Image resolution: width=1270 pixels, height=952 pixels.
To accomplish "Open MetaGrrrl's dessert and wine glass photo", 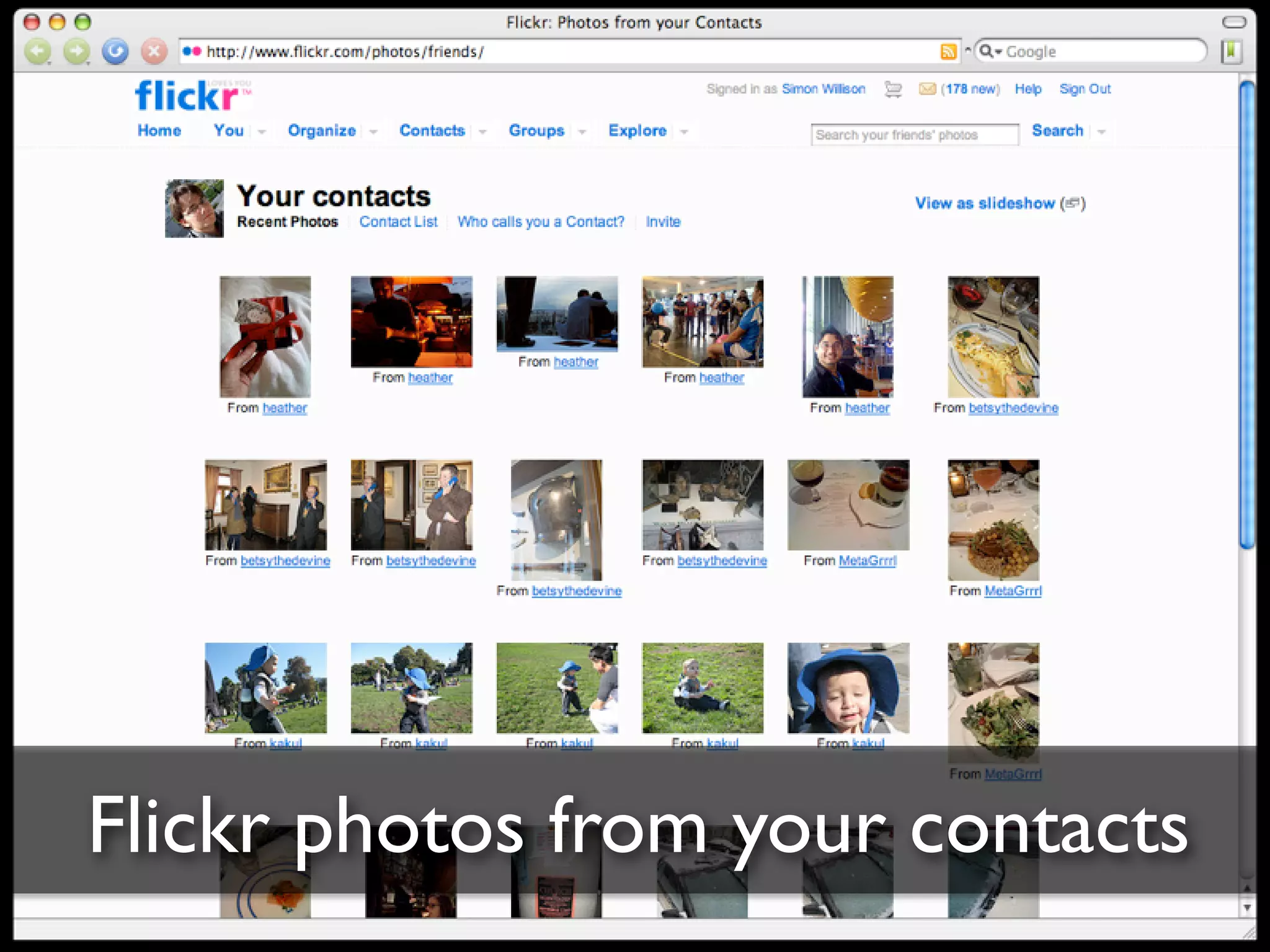I will [x=848, y=505].
